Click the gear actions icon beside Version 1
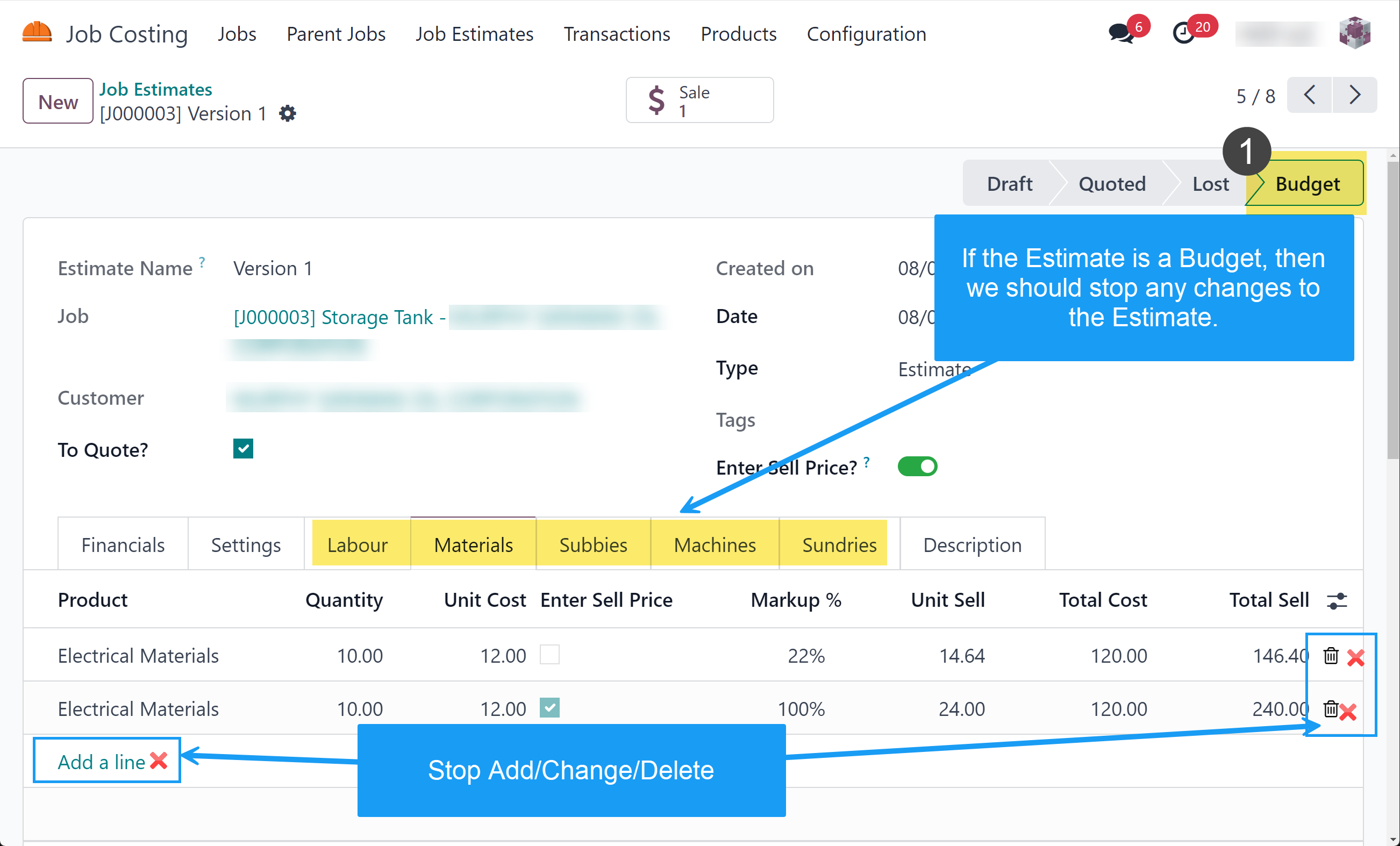 (x=288, y=113)
